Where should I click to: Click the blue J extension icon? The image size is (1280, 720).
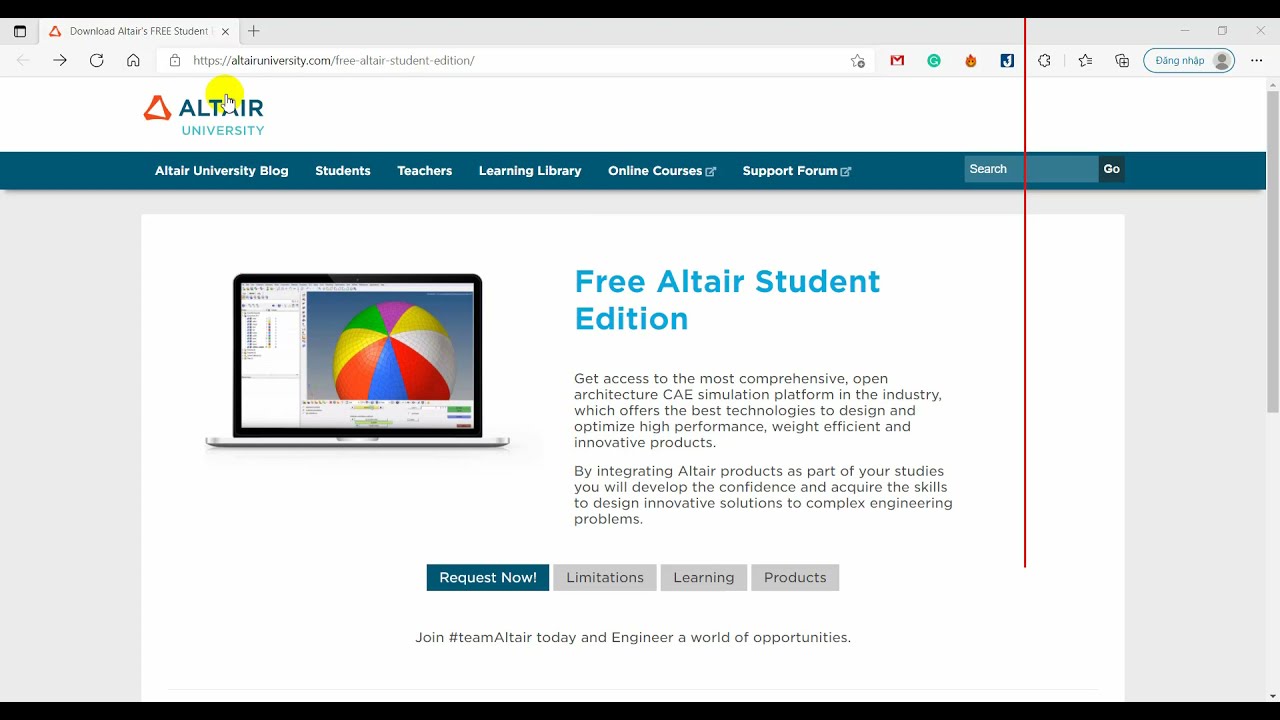(x=1007, y=61)
